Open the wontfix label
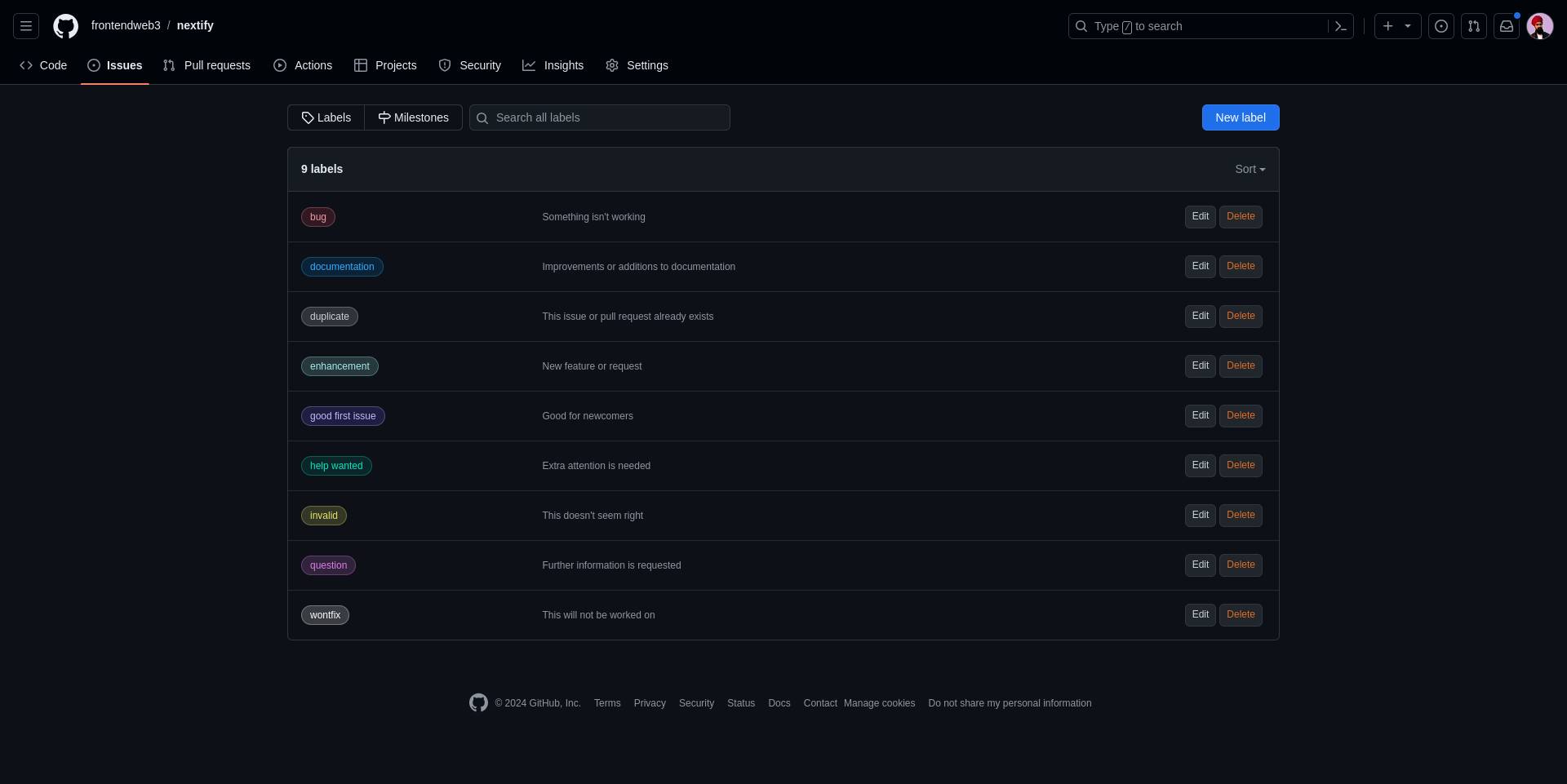The width and height of the screenshot is (1567, 784). click(325, 615)
